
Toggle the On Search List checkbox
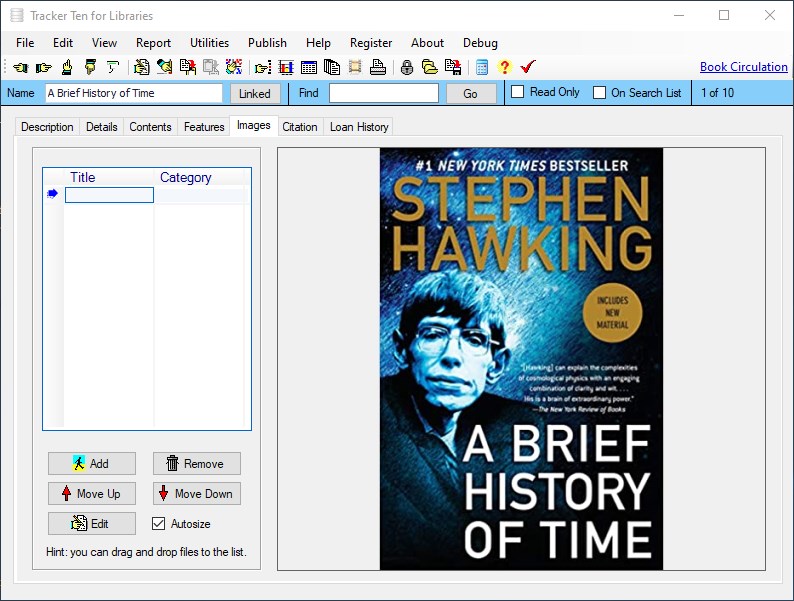tap(599, 93)
